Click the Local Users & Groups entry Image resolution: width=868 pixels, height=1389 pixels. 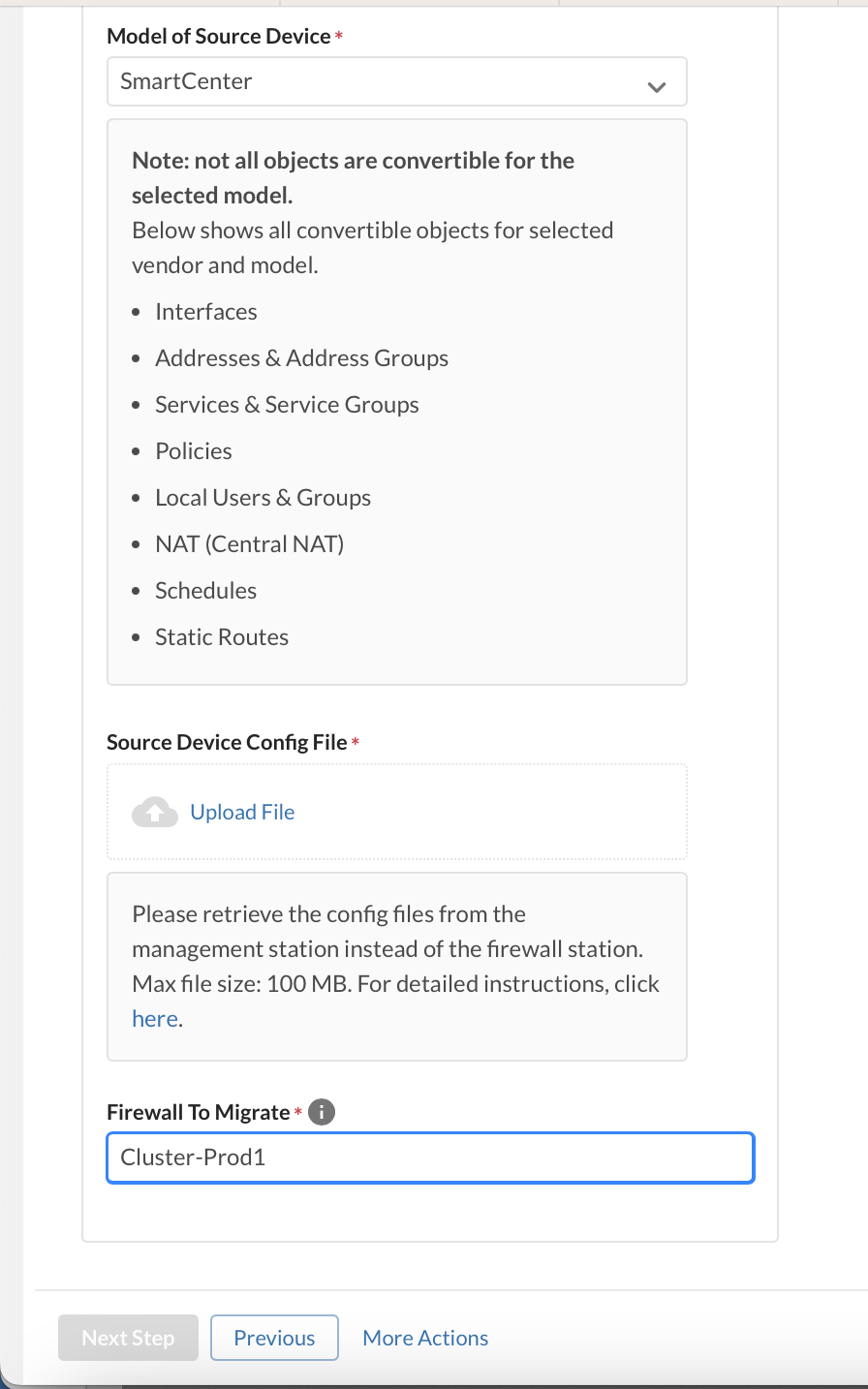[263, 498]
